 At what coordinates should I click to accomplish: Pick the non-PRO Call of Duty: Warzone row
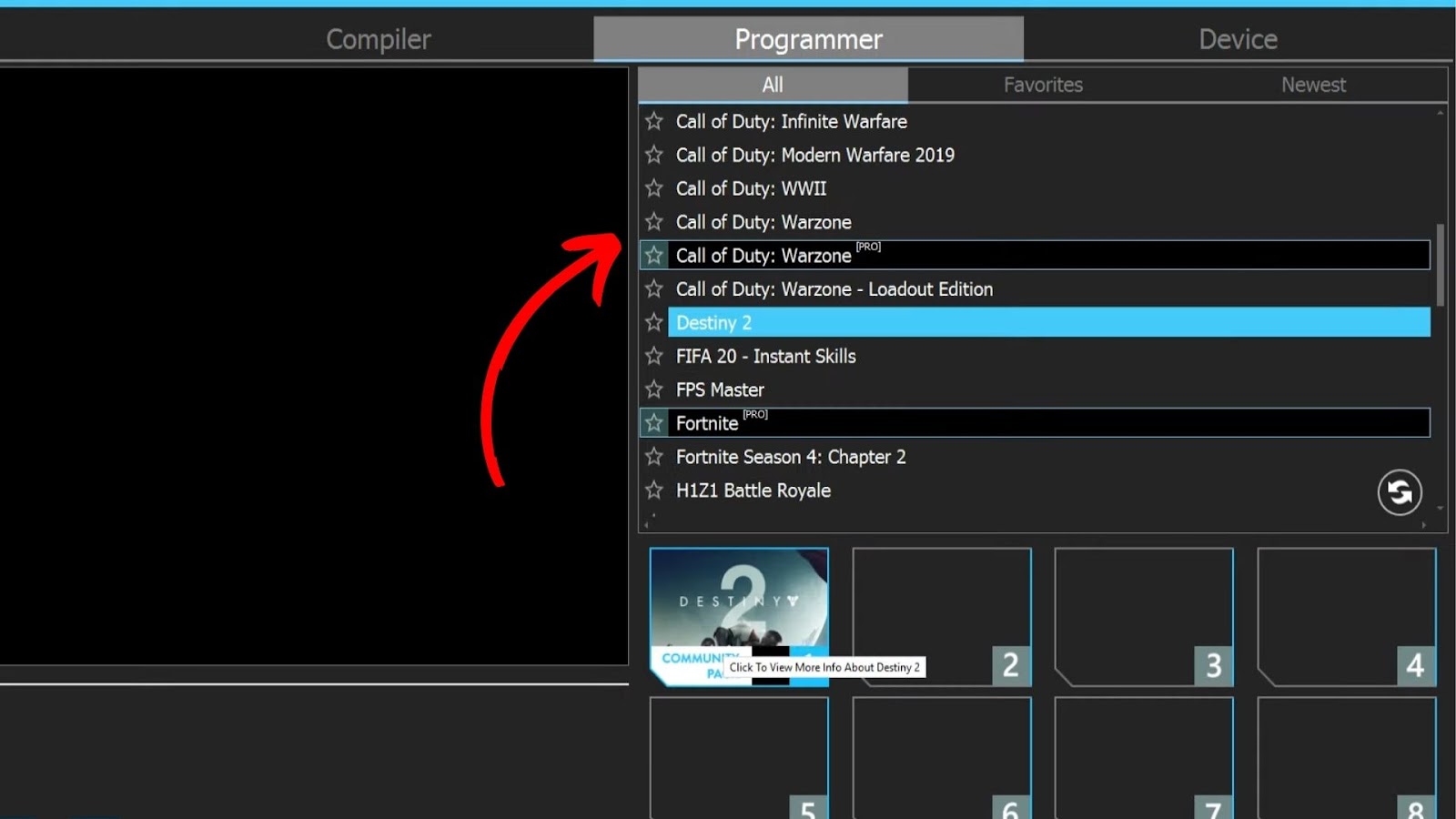[x=1049, y=222]
